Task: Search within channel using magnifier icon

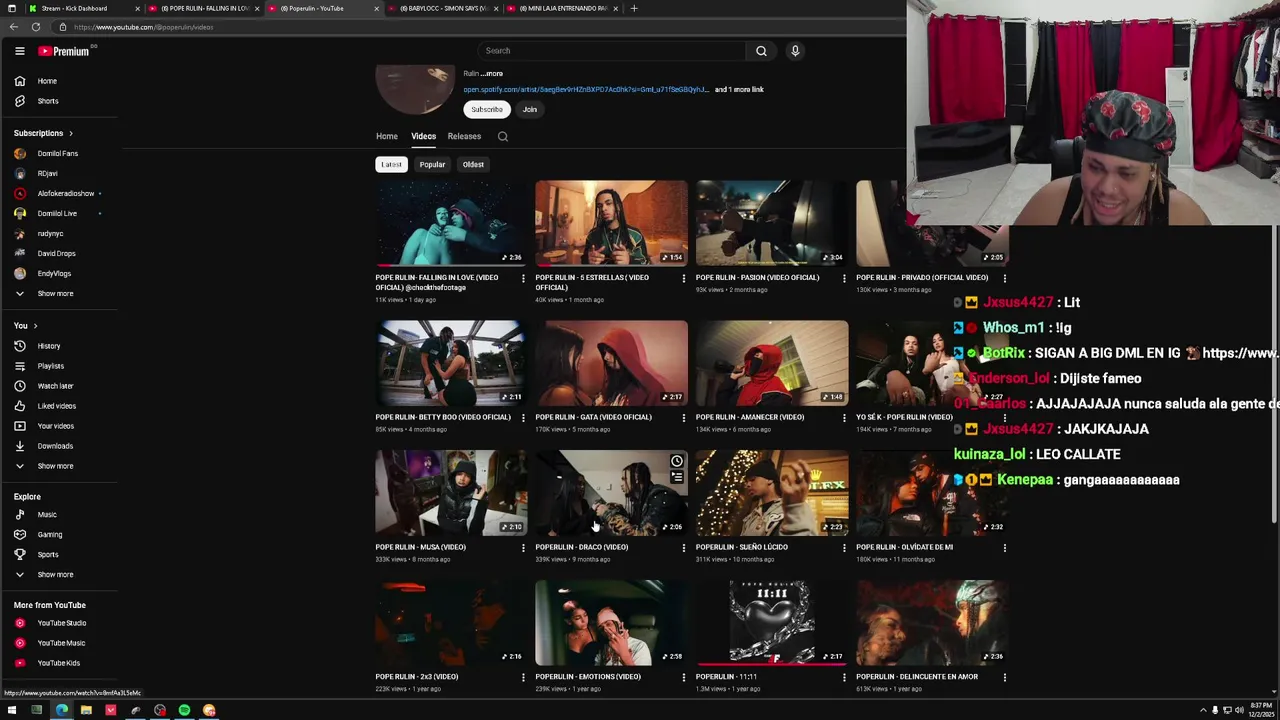Action: [503, 137]
